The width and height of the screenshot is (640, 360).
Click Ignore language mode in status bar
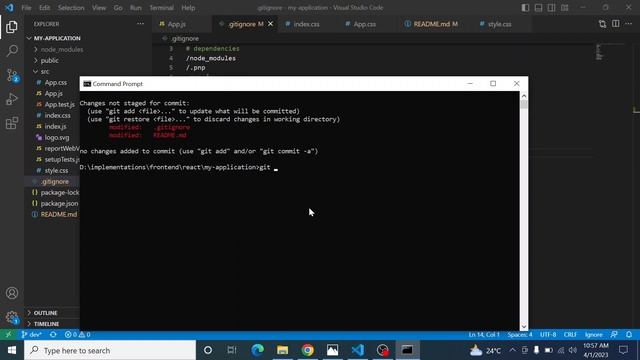pos(593,335)
